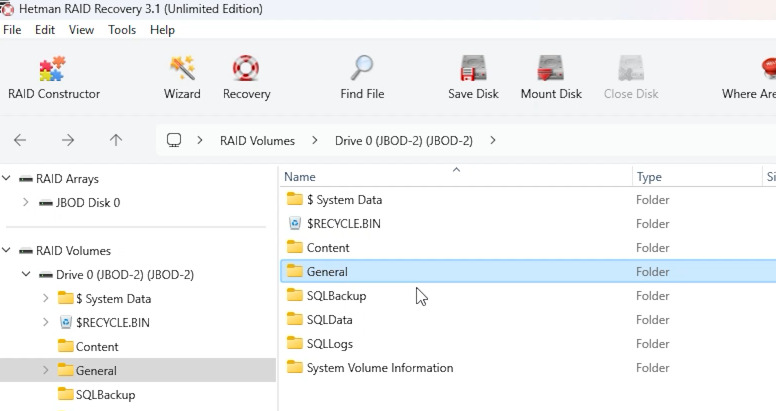The image size is (776, 411).
Task: Click the $RECYCLE.BIN icon in the tree
Action: [65, 322]
